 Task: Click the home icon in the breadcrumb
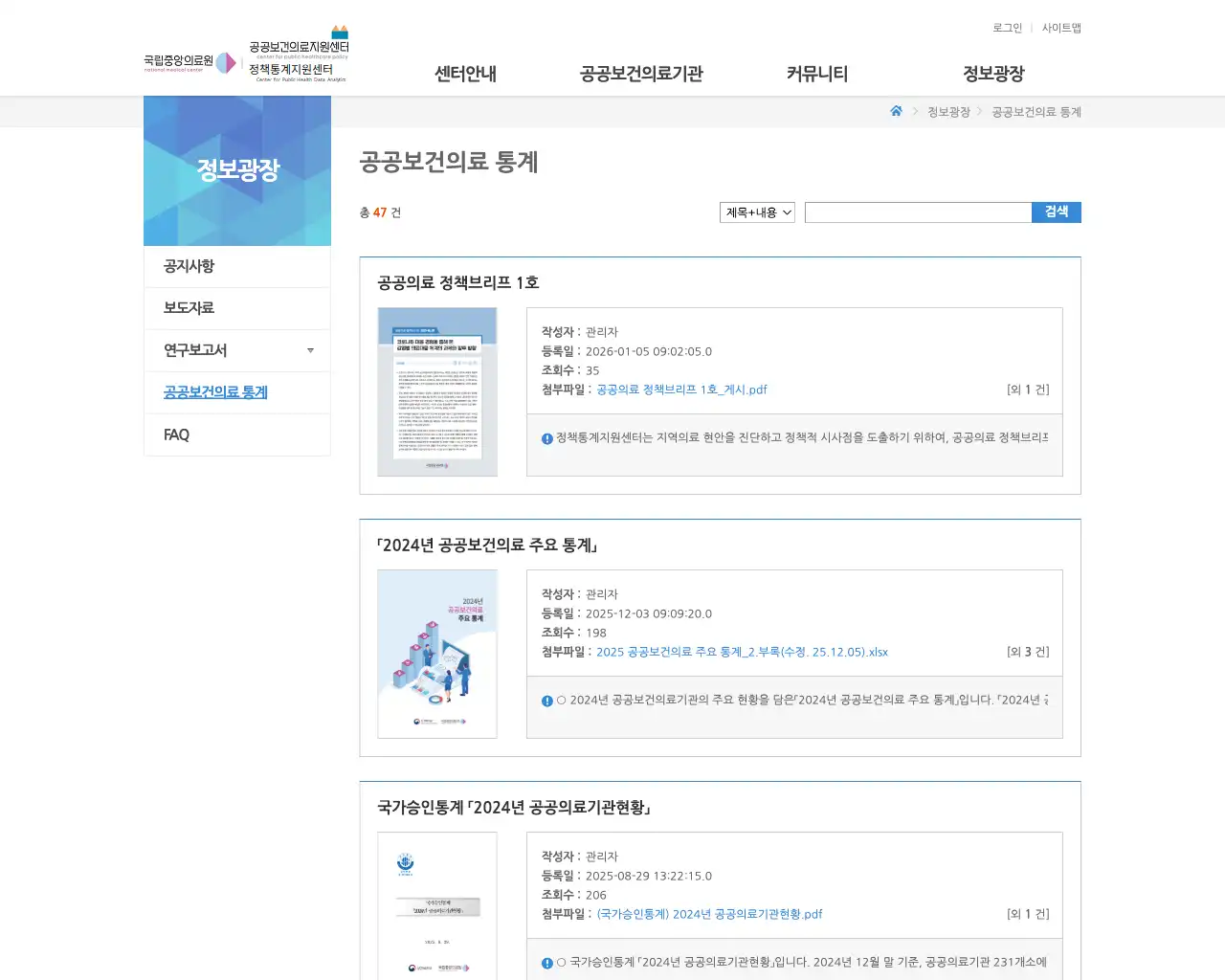(896, 111)
